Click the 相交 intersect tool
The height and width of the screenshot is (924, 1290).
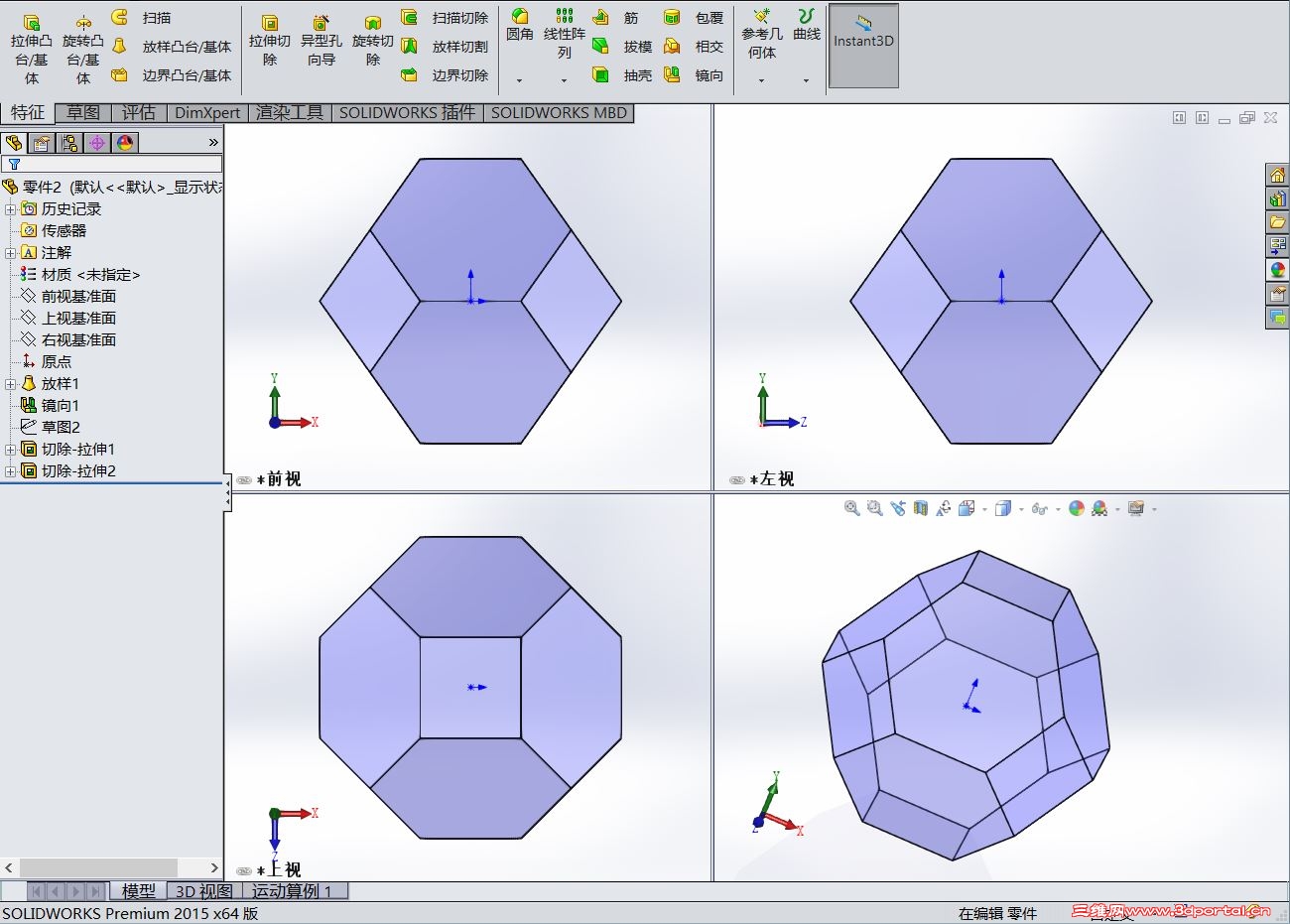pyautogui.click(x=694, y=47)
